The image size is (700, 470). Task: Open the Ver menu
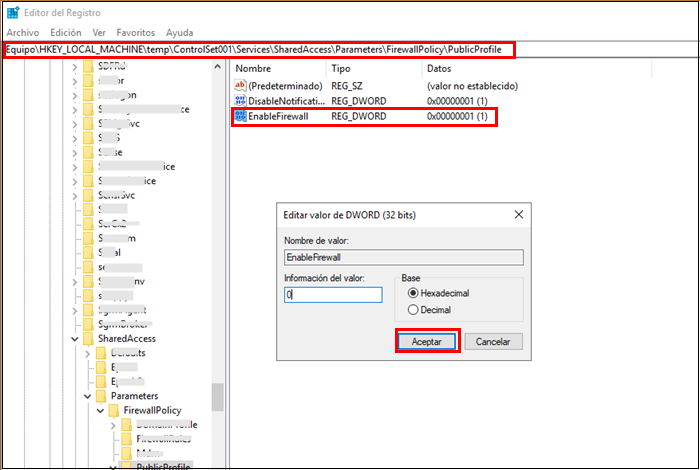(x=99, y=33)
